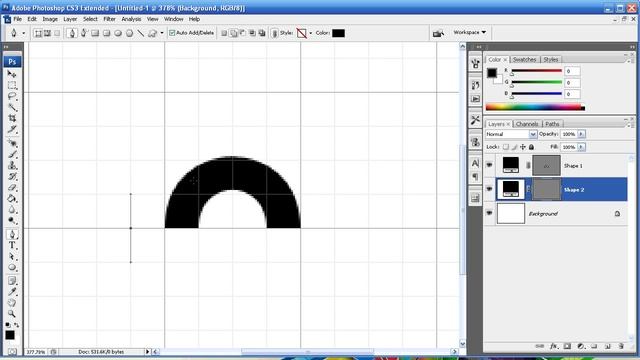
Task: Choose Line tool in the options bar
Action: (x=141, y=33)
